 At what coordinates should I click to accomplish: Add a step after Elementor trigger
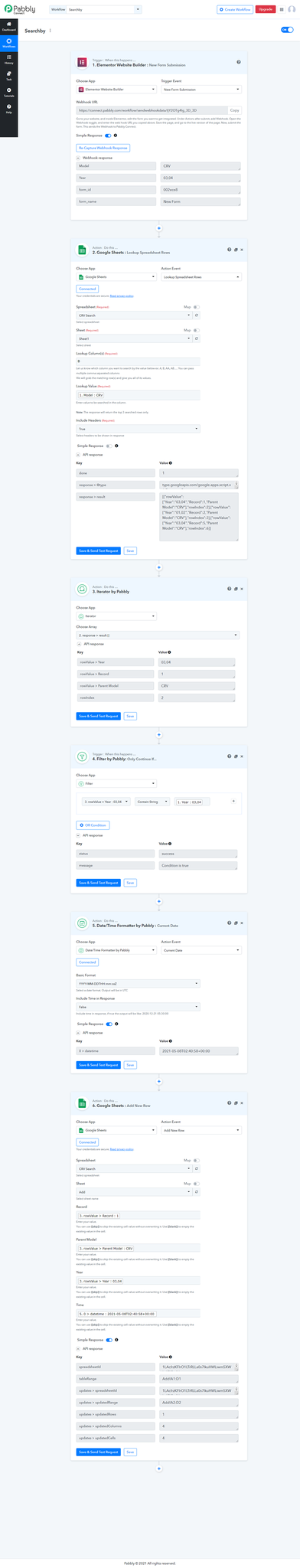158,227
